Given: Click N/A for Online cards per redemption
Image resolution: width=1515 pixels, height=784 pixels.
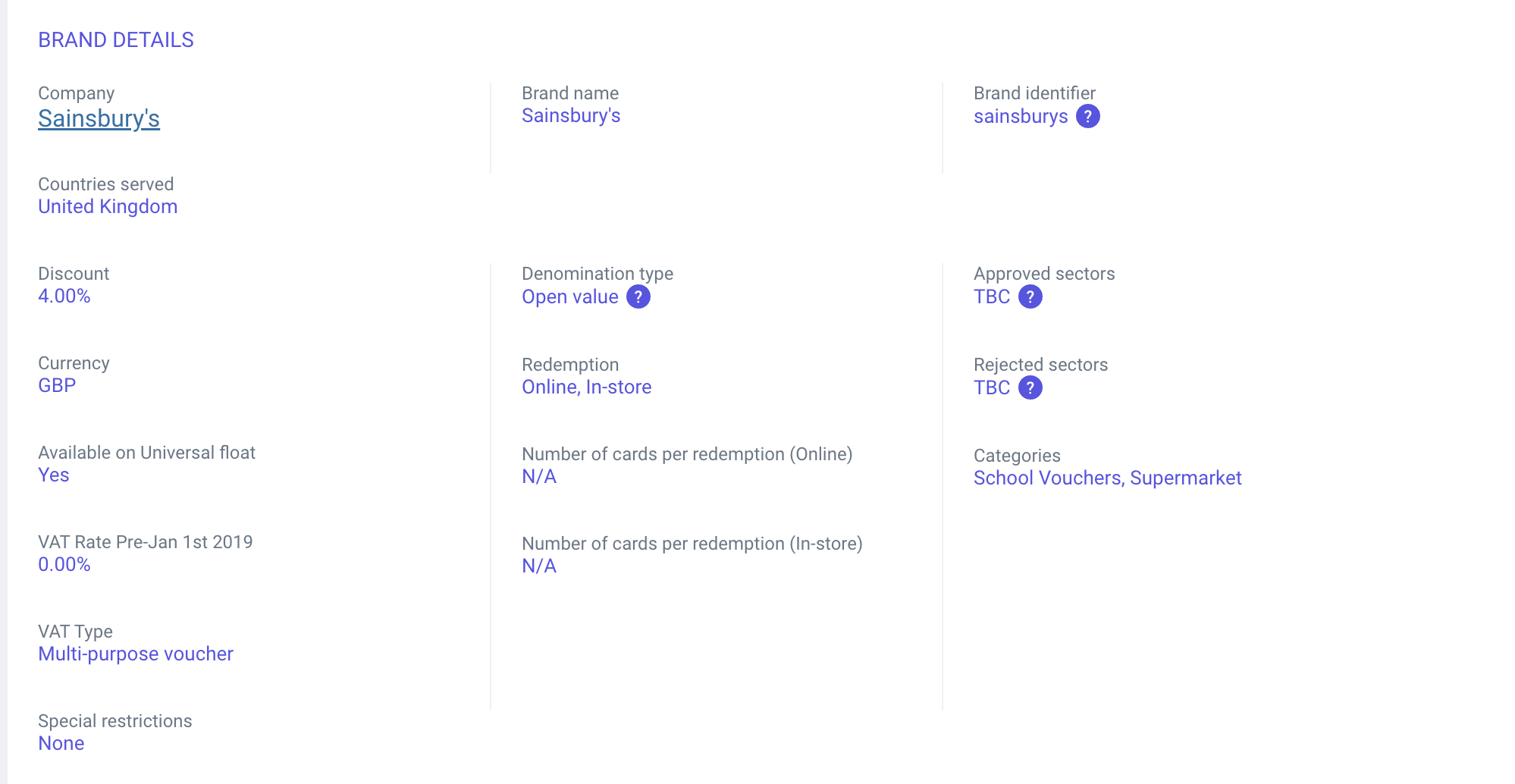Looking at the screenshot, I should (x=539, y=476).
